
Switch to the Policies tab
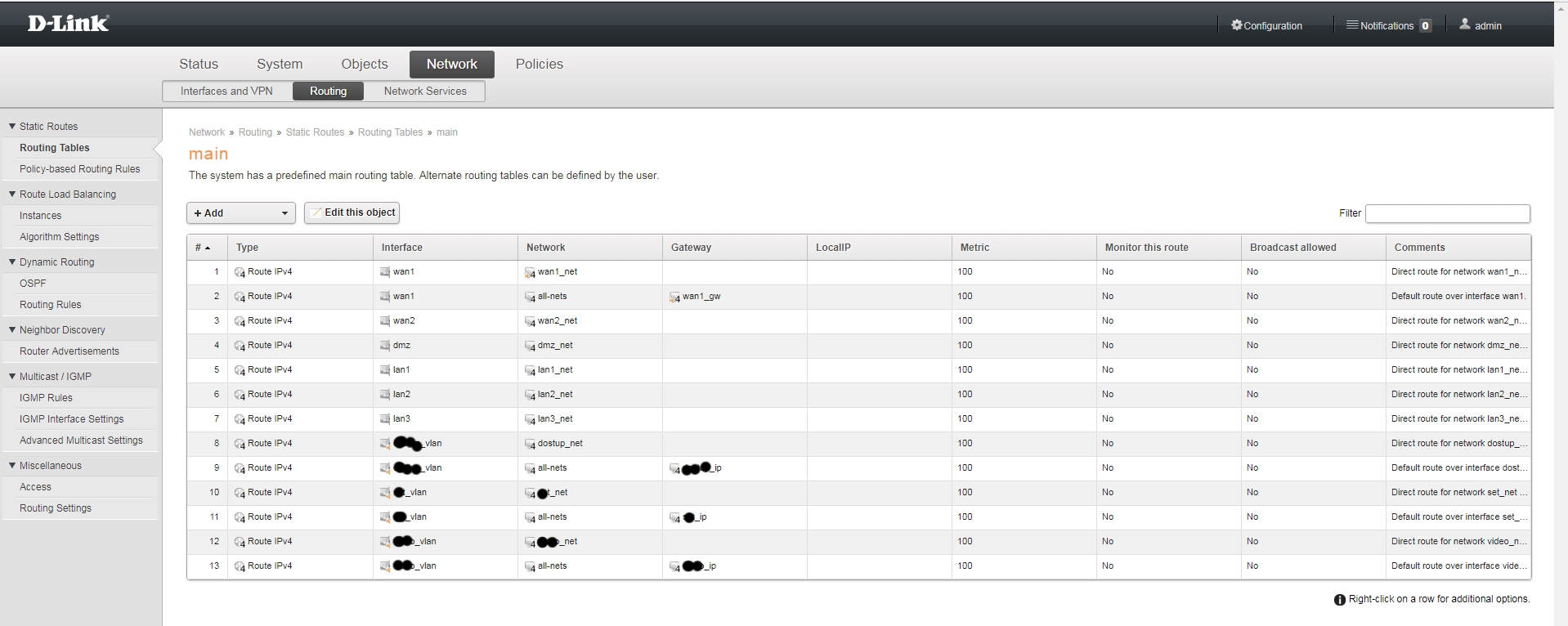539,64
